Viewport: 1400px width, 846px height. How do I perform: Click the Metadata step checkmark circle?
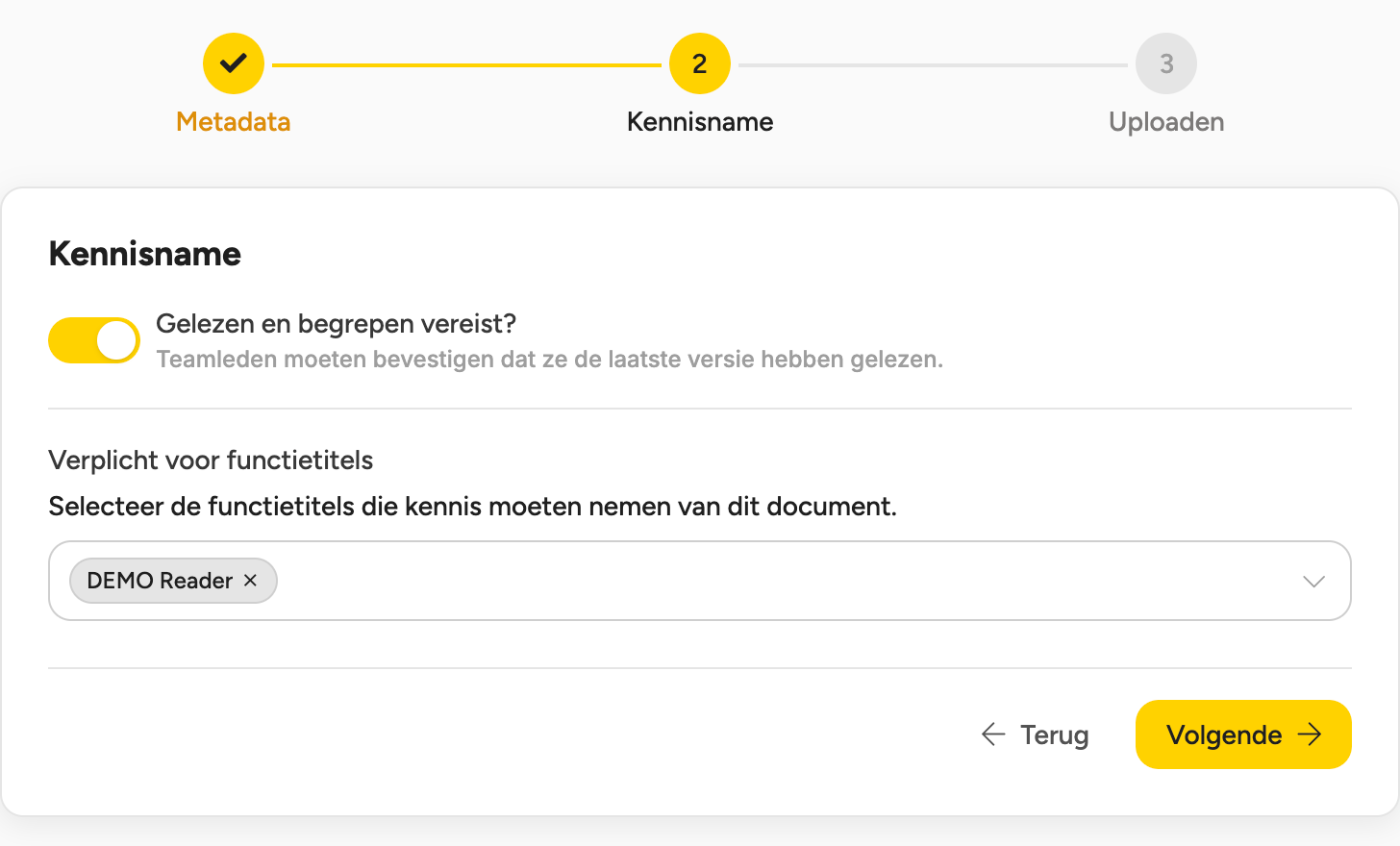pyautogui.click(x=233, y=64)
